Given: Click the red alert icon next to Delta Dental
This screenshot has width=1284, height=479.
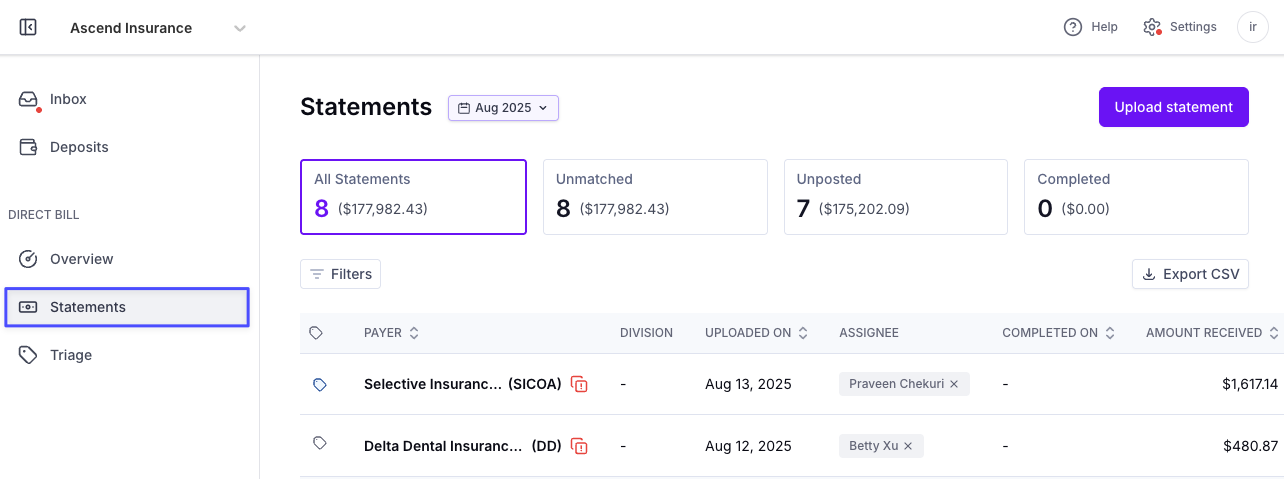Looking at the screenshot, I should pyautogui.click(x=579, y=446).
